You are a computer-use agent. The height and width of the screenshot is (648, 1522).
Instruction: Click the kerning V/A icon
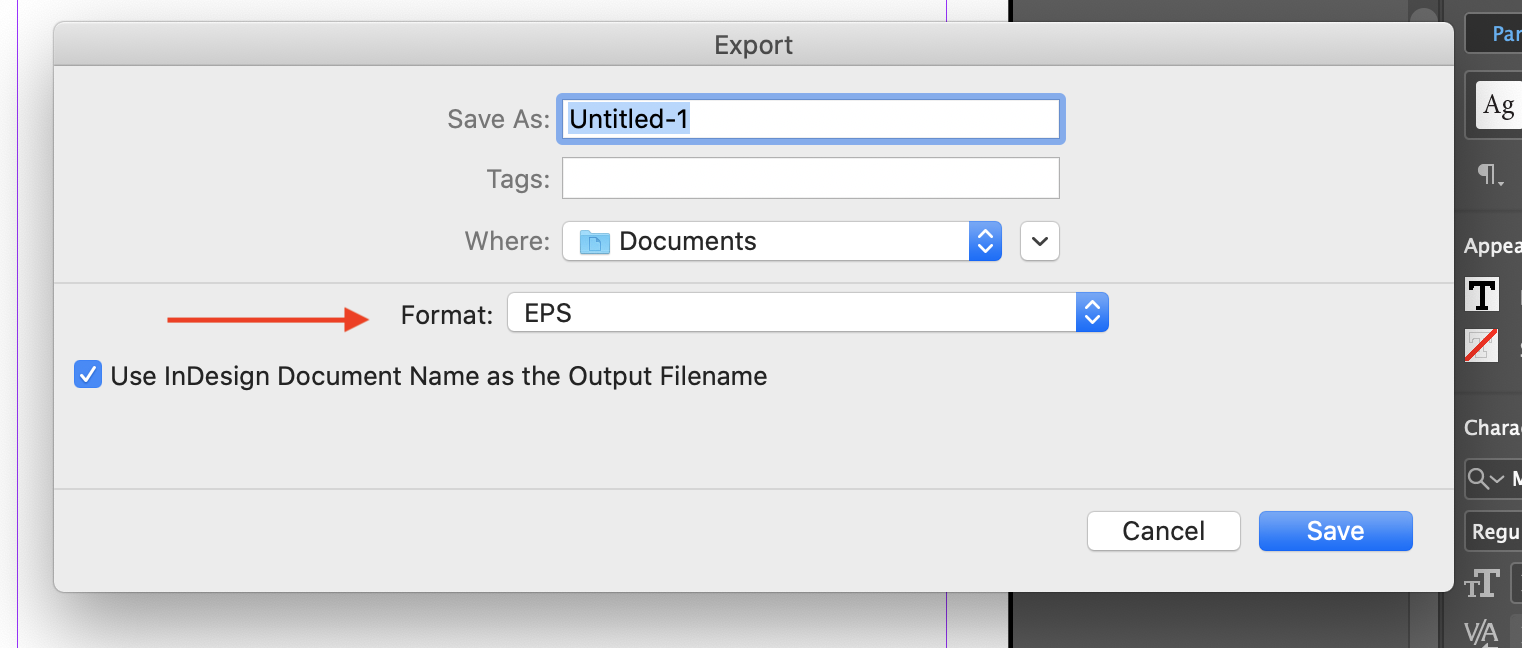[x=1481, y=632]
